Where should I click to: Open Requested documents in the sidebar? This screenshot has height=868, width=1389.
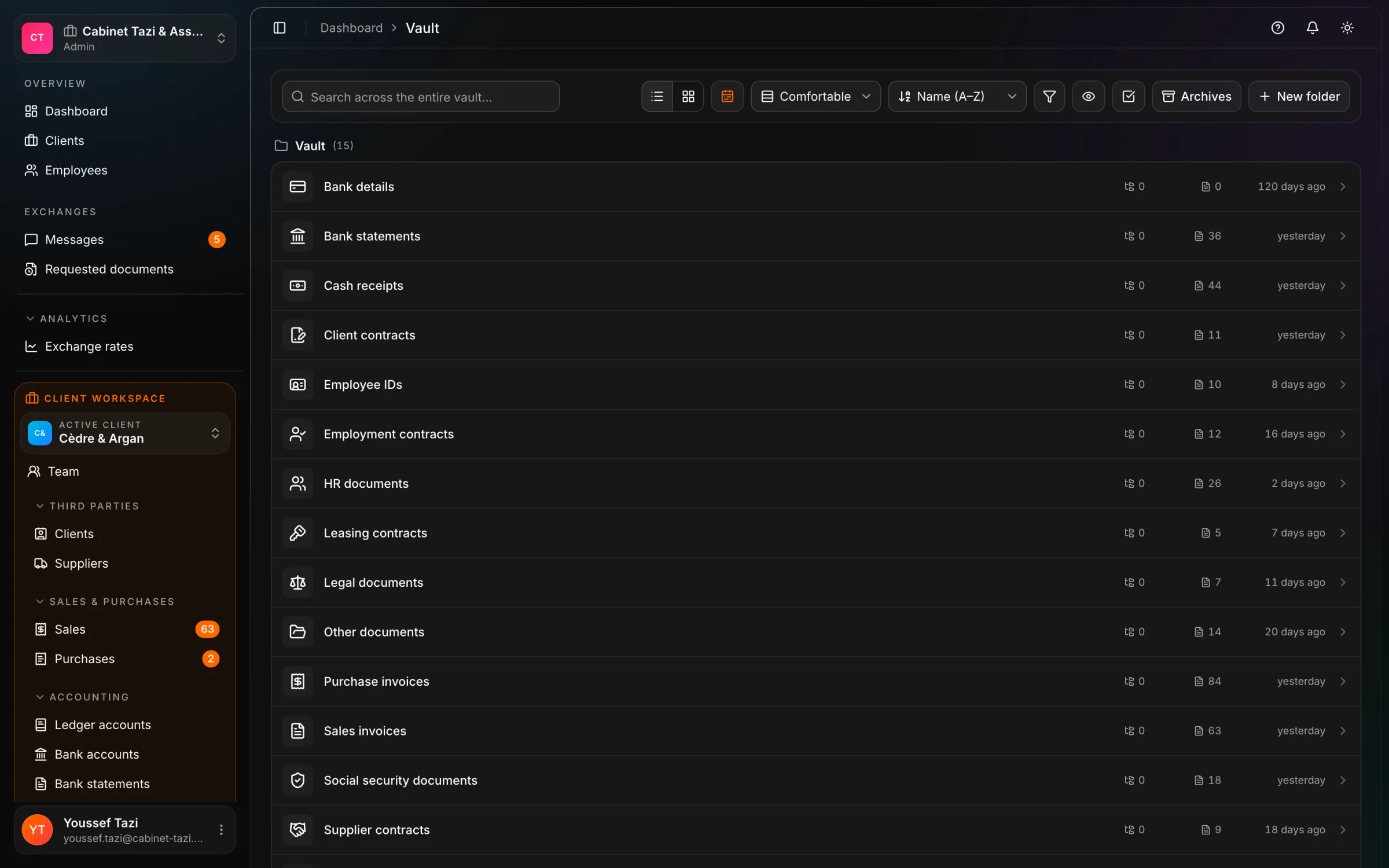tap(99, 269)
